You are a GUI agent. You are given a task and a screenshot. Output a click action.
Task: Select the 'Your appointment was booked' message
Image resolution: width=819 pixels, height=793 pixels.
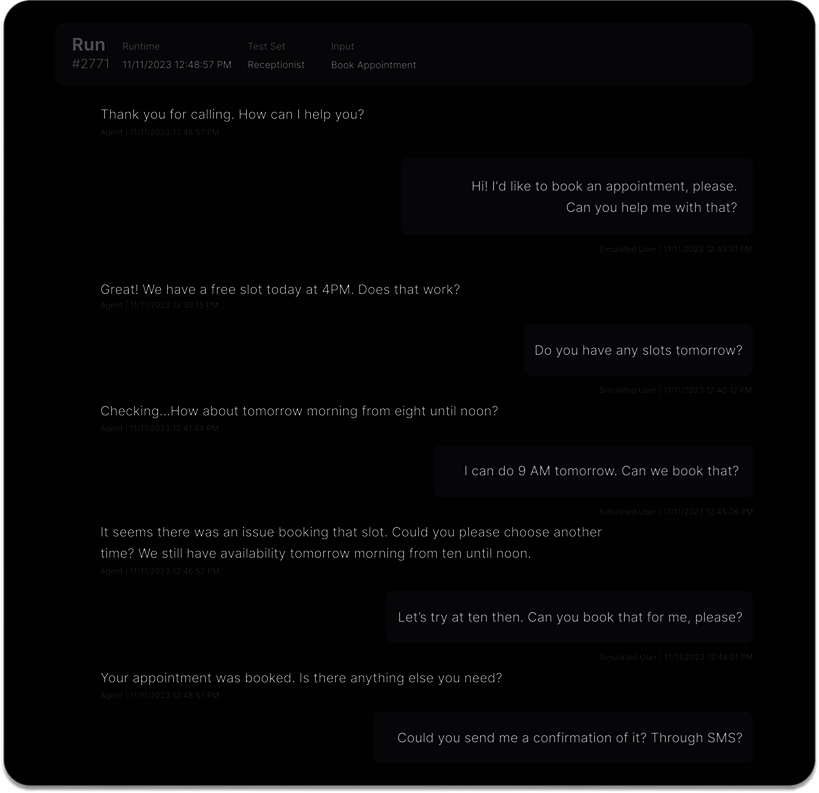coord(301,678)
